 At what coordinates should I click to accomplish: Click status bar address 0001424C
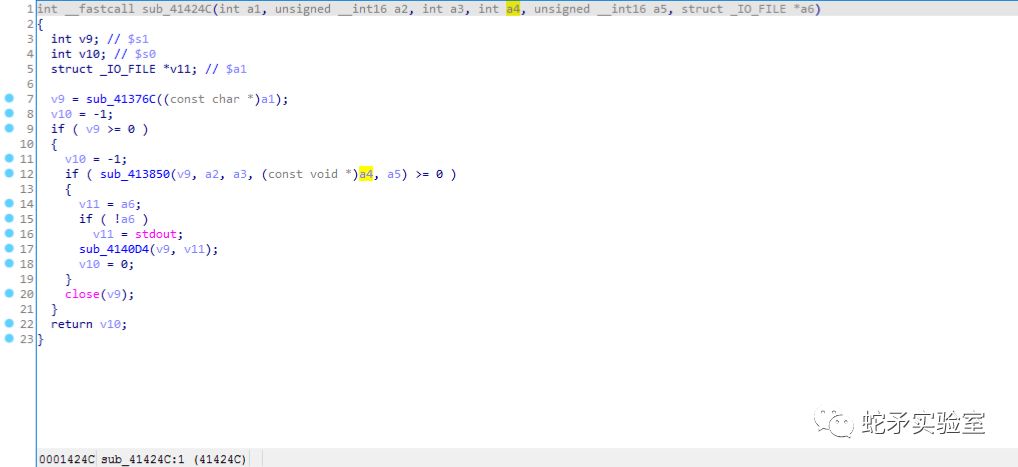point(67,460)
